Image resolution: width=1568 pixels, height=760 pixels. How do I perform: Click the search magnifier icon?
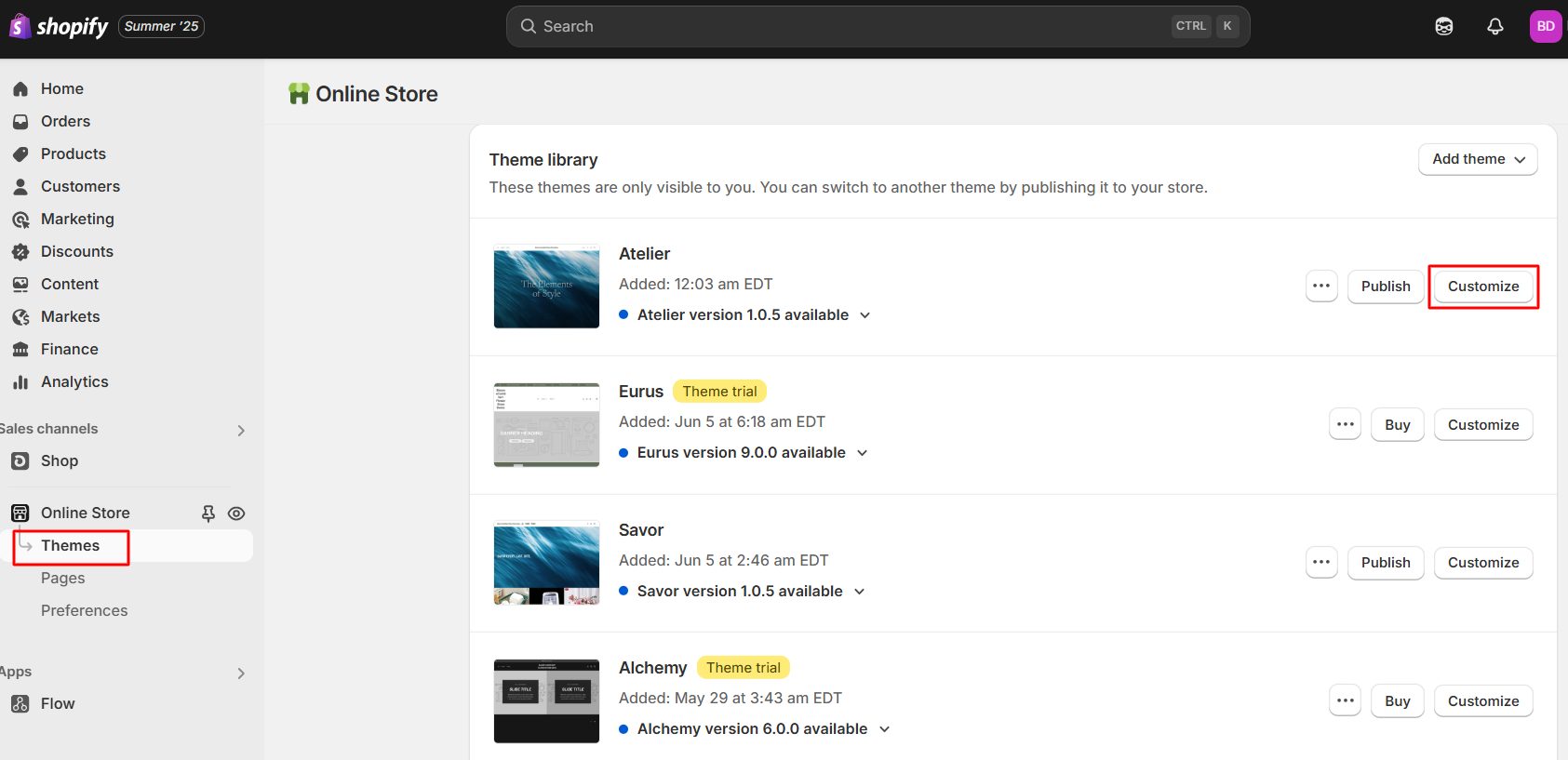[x=528, y=26]
